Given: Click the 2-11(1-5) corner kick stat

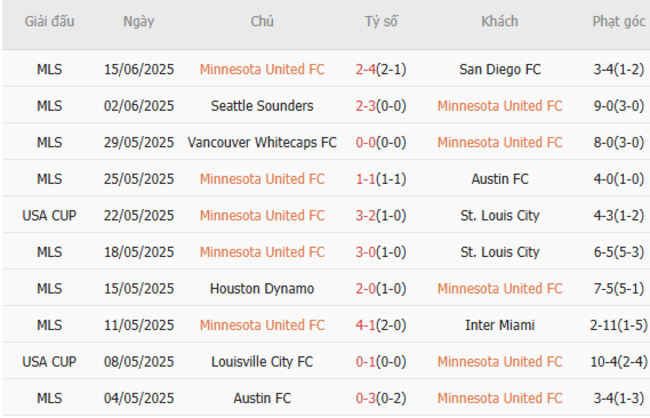Looking at the screenshot, I should point(618,325).
